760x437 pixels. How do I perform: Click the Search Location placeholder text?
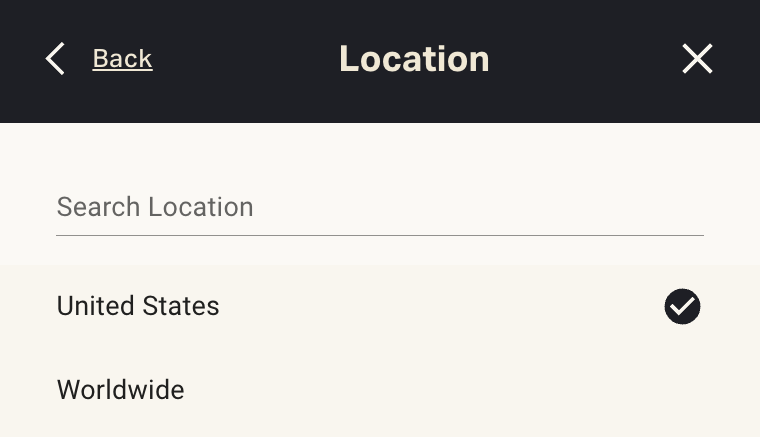click(155, 208)
